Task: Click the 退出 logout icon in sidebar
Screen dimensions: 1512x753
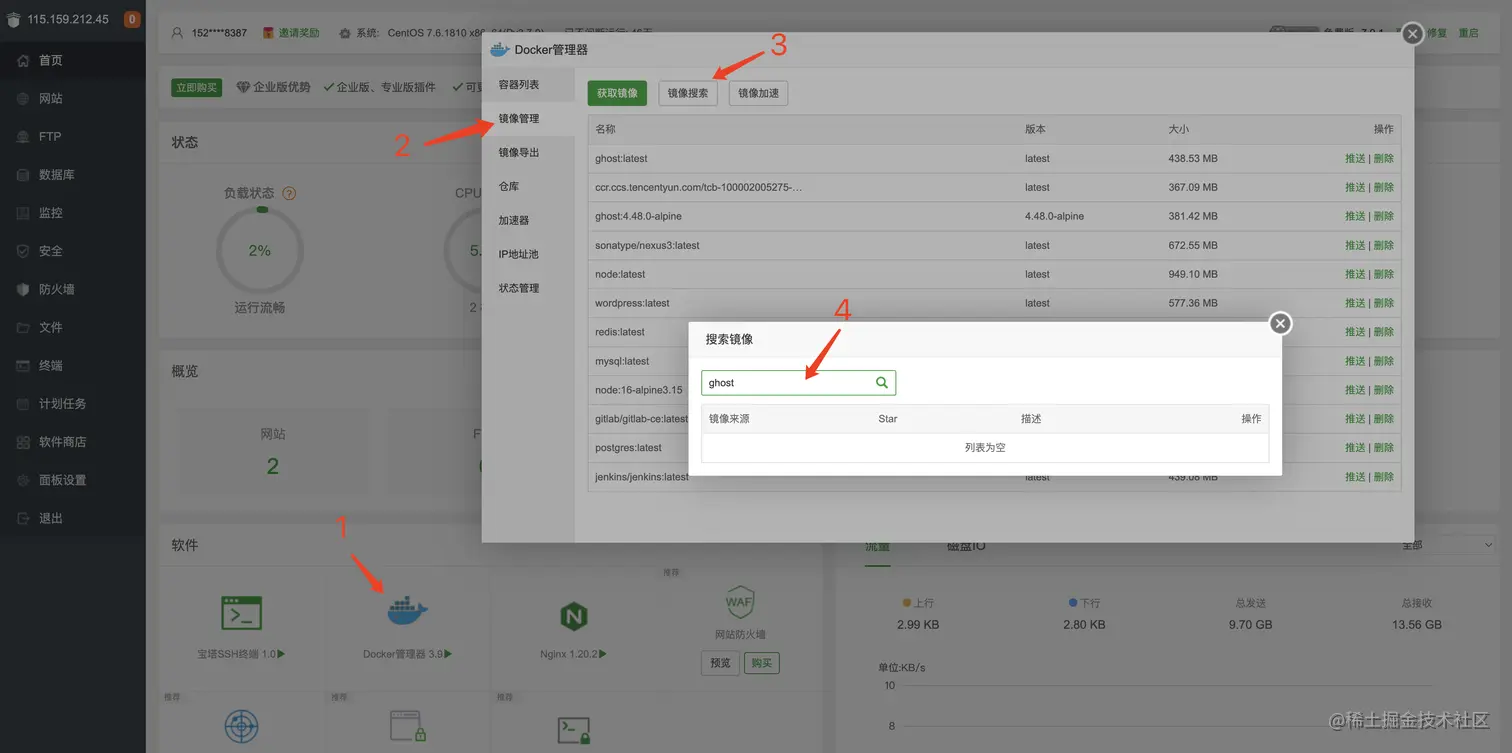Action: 22,518
